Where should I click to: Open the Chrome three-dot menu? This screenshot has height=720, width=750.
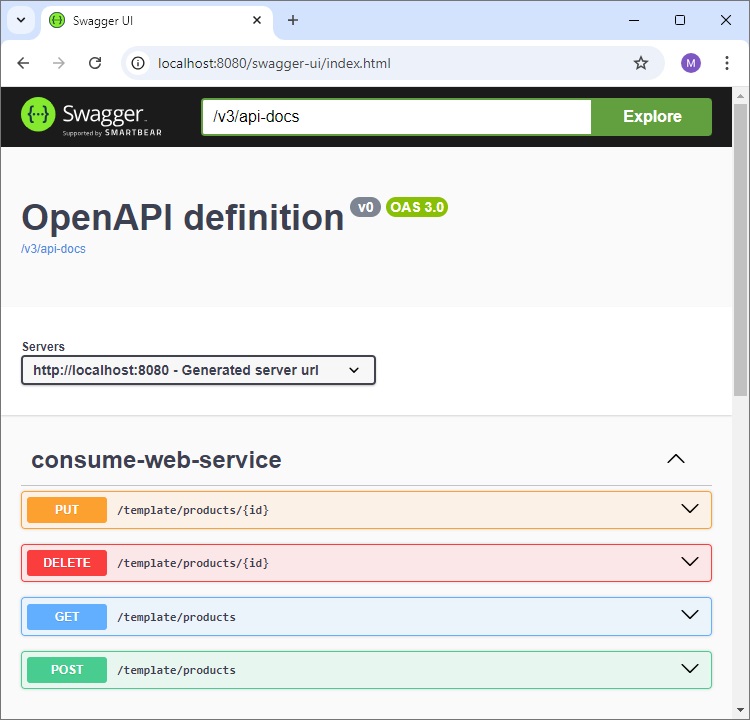(727, 63)
